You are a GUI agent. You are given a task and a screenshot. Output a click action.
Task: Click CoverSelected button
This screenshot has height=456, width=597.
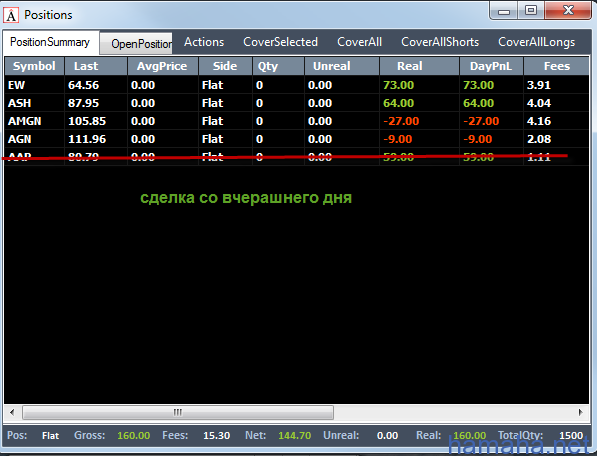coord(281,42)
